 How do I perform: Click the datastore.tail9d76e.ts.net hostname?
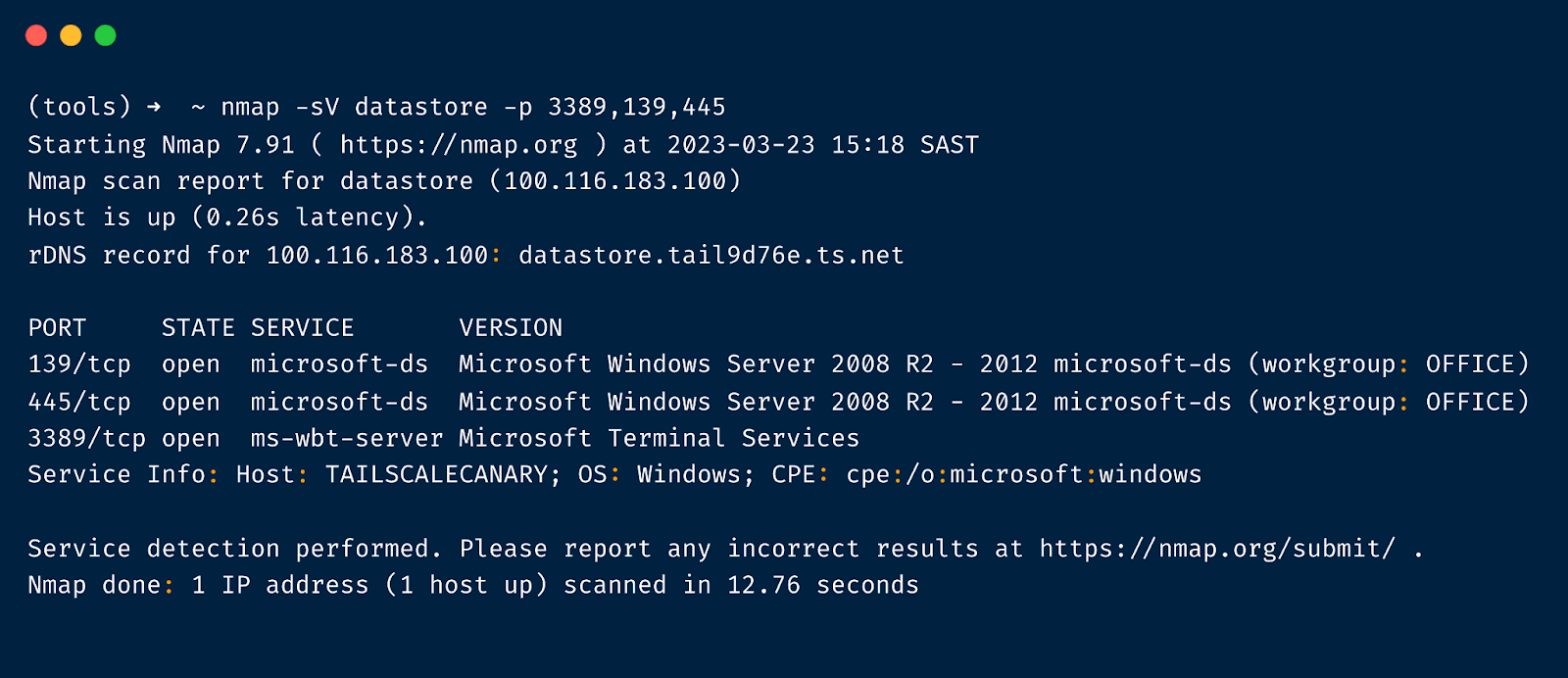(710, 256)
